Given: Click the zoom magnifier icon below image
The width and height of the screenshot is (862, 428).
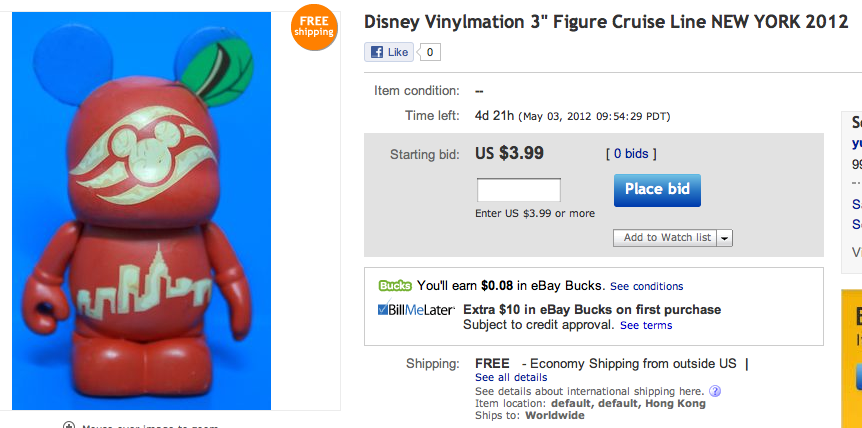Looking at the screenshot, I should (69, 425).
